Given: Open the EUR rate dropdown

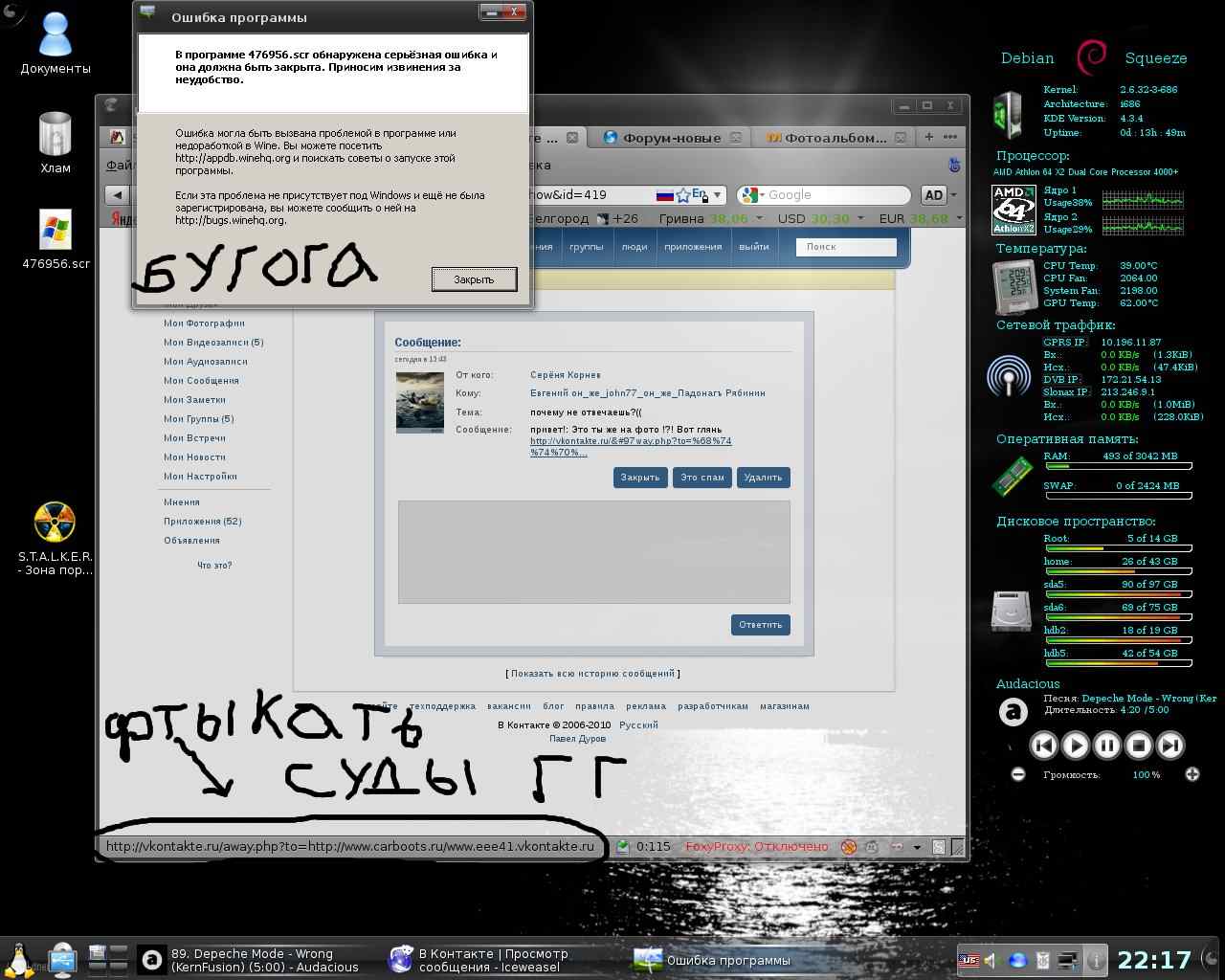Looking at the screenshot, I should tap(960, 218).
